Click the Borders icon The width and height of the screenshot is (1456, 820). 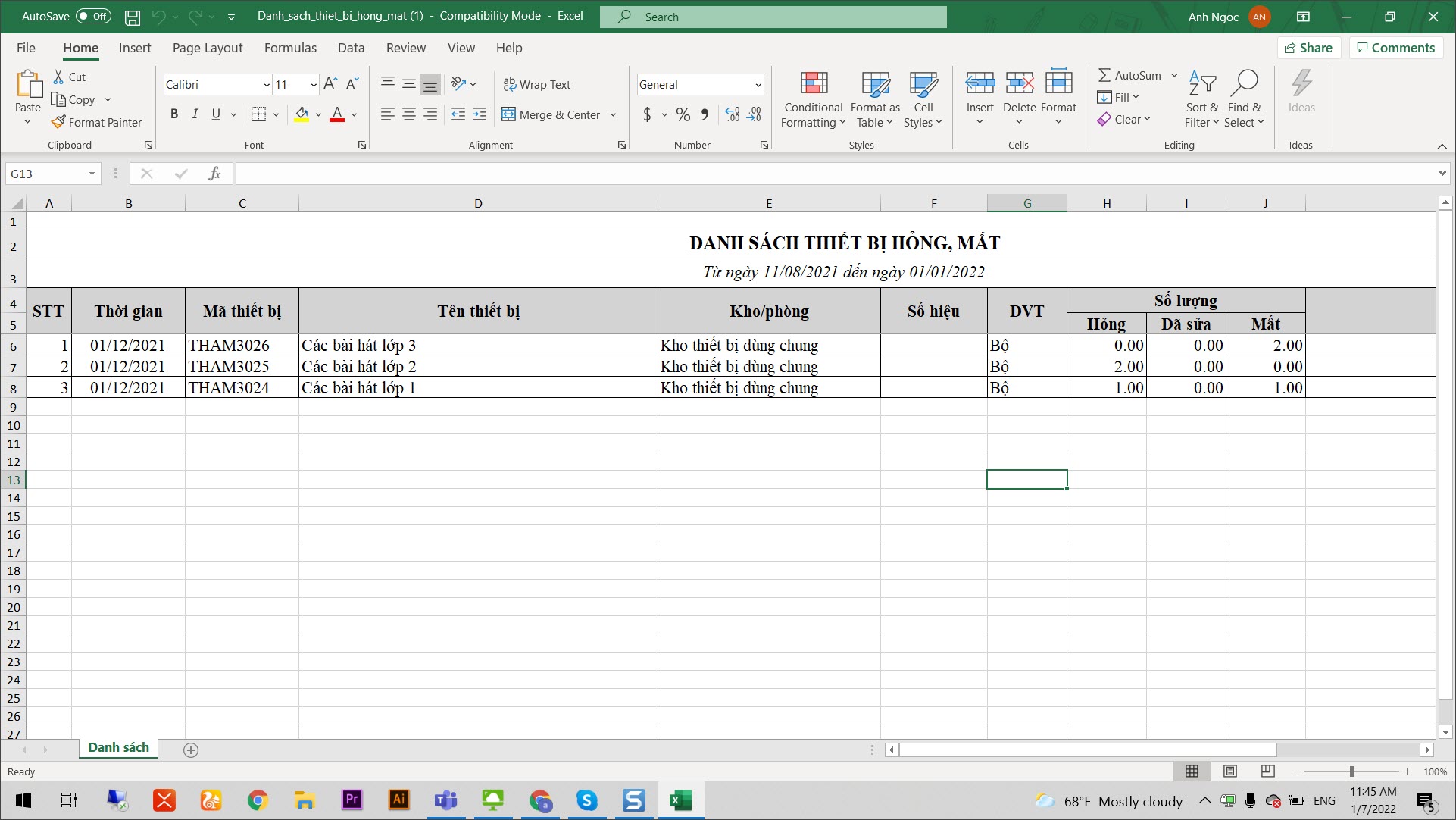(x=258, y=114)
